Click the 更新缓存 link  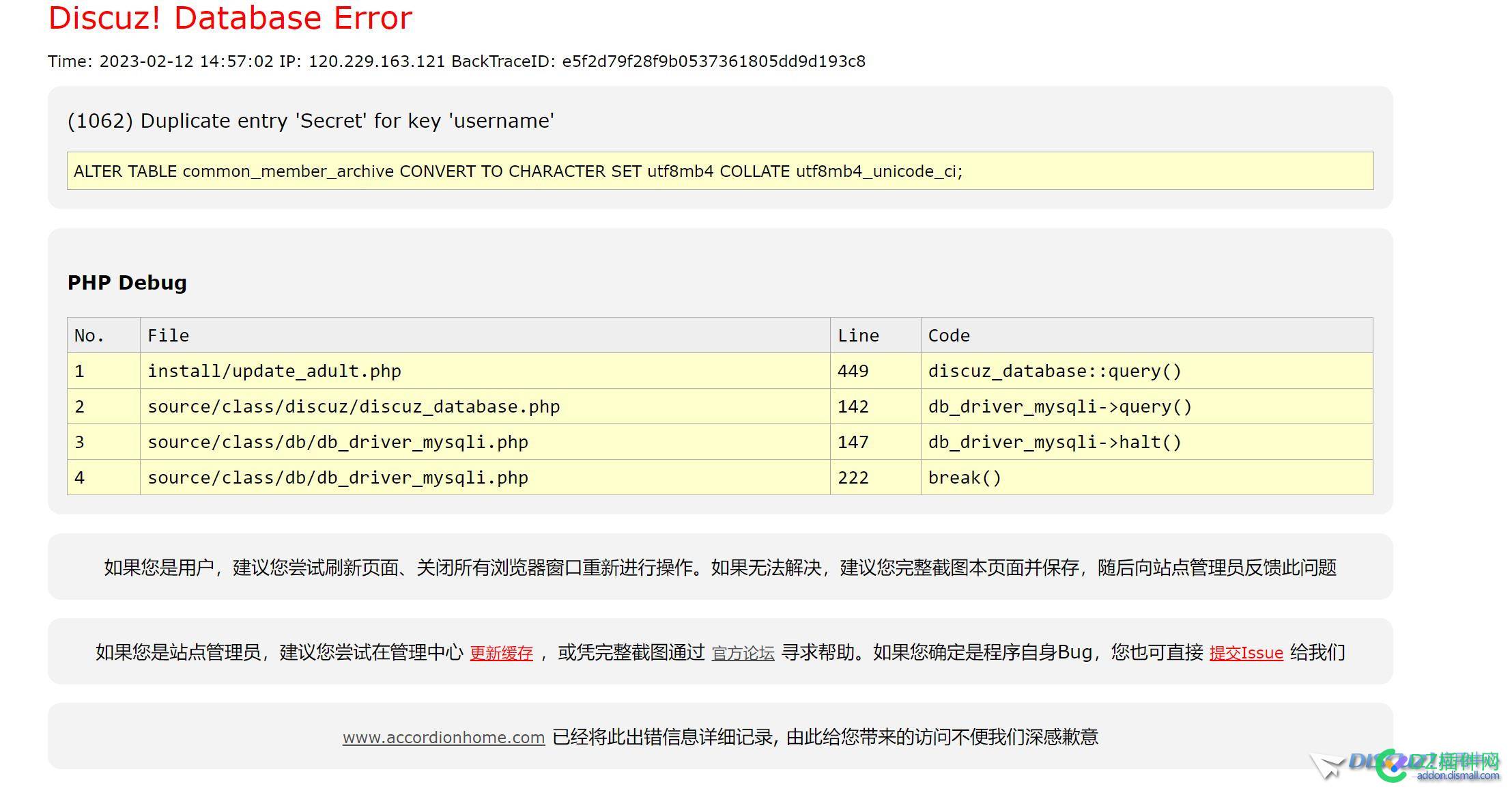tap(501, 653)
